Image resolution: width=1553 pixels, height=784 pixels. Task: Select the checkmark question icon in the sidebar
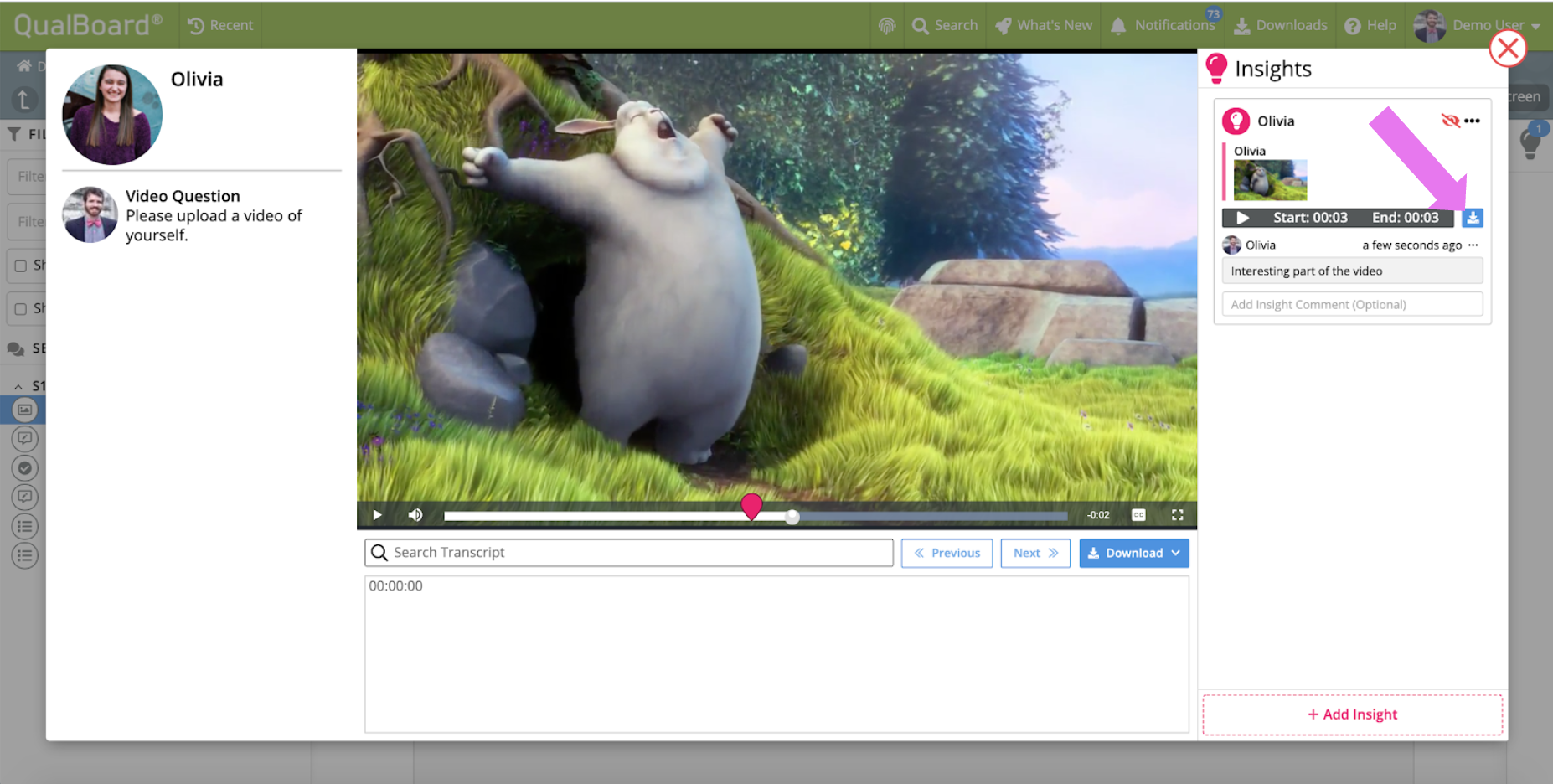click(x=25, y=468)
